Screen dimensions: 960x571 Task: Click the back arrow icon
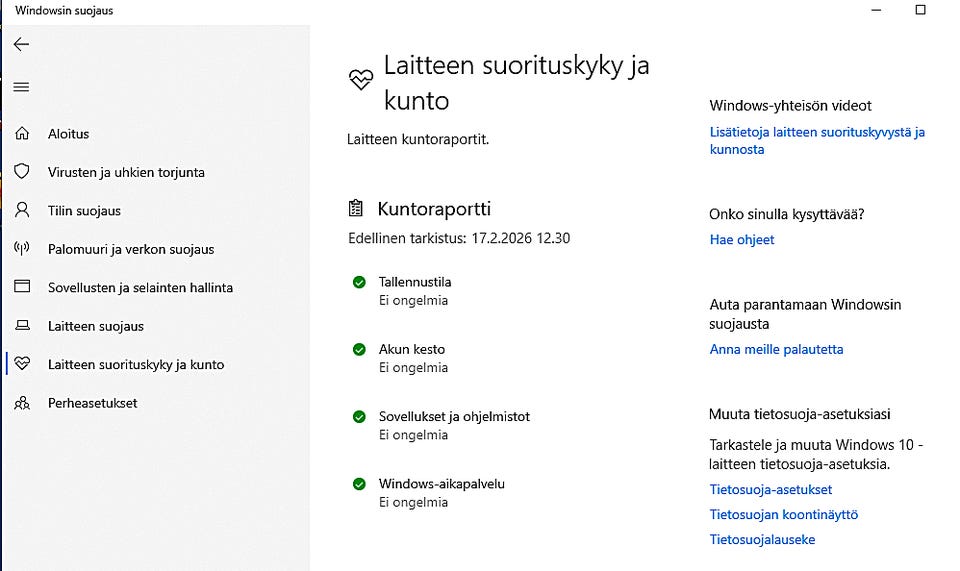21,44
